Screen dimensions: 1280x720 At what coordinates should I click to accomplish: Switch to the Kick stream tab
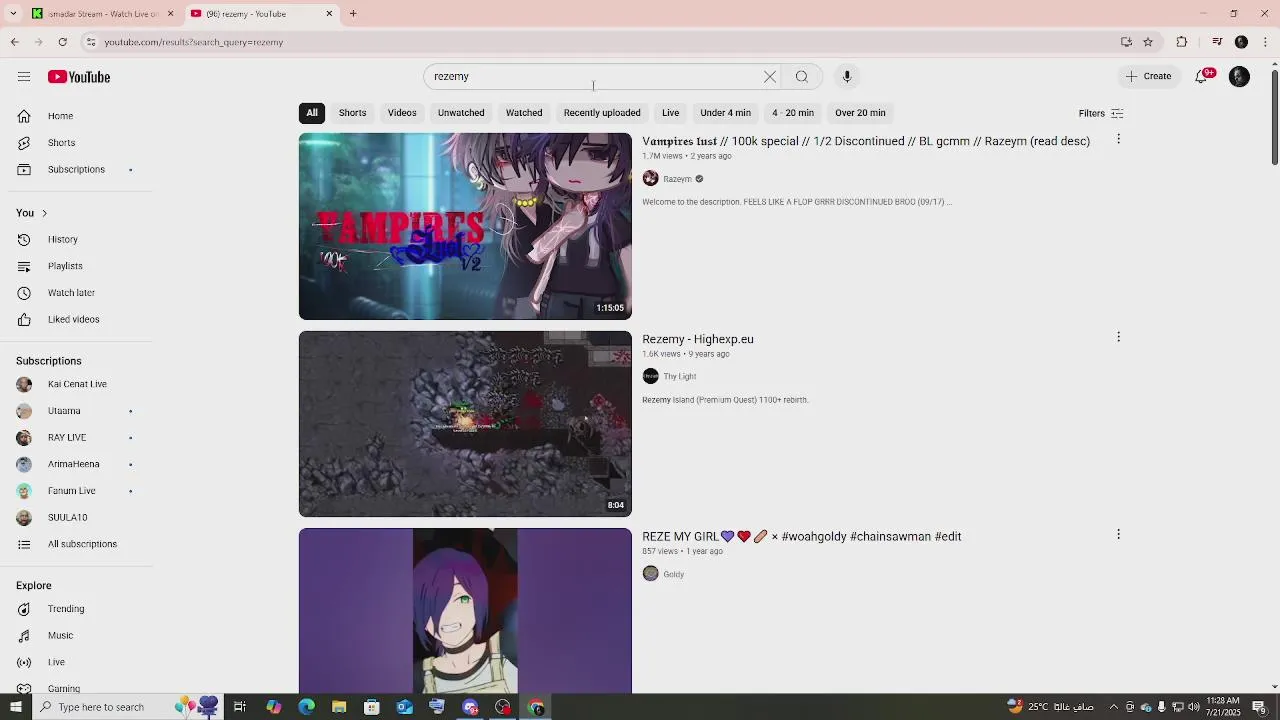point(102,14)
